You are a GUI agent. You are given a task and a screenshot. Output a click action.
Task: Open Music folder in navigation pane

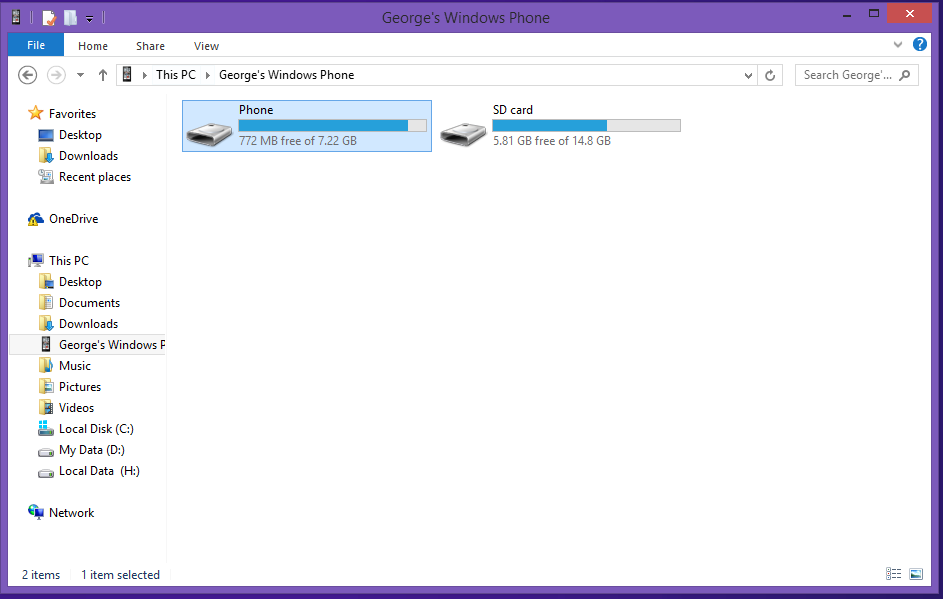point(75,366)
